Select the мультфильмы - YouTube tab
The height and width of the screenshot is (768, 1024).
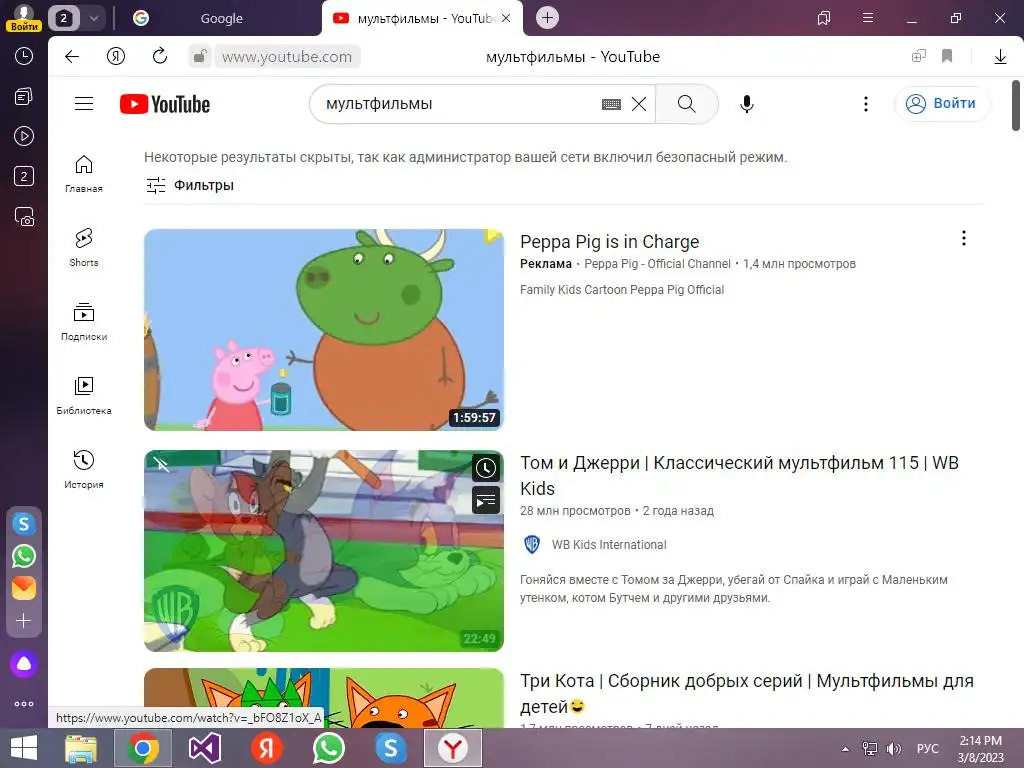423,18
